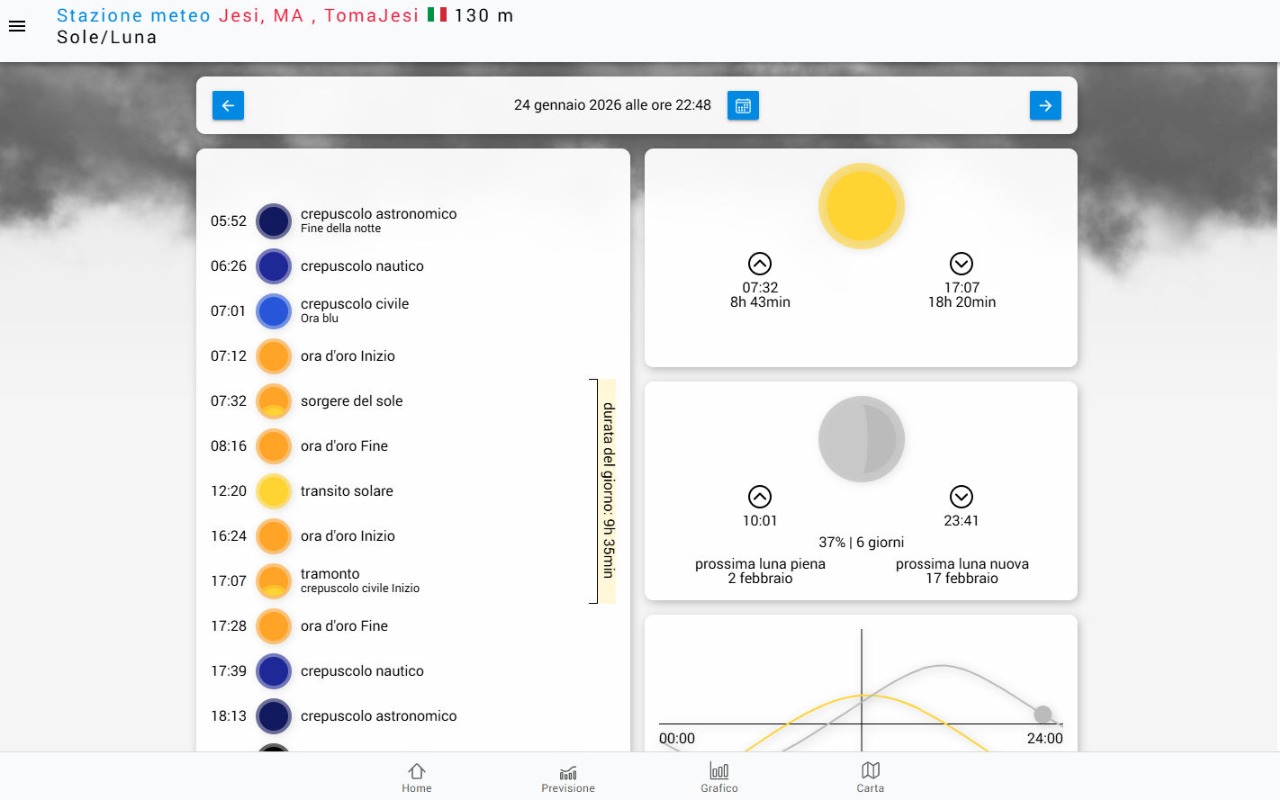Click the moonset down-arrow icon at 23:41
The image size is (1280, 800).
(961, 497)
